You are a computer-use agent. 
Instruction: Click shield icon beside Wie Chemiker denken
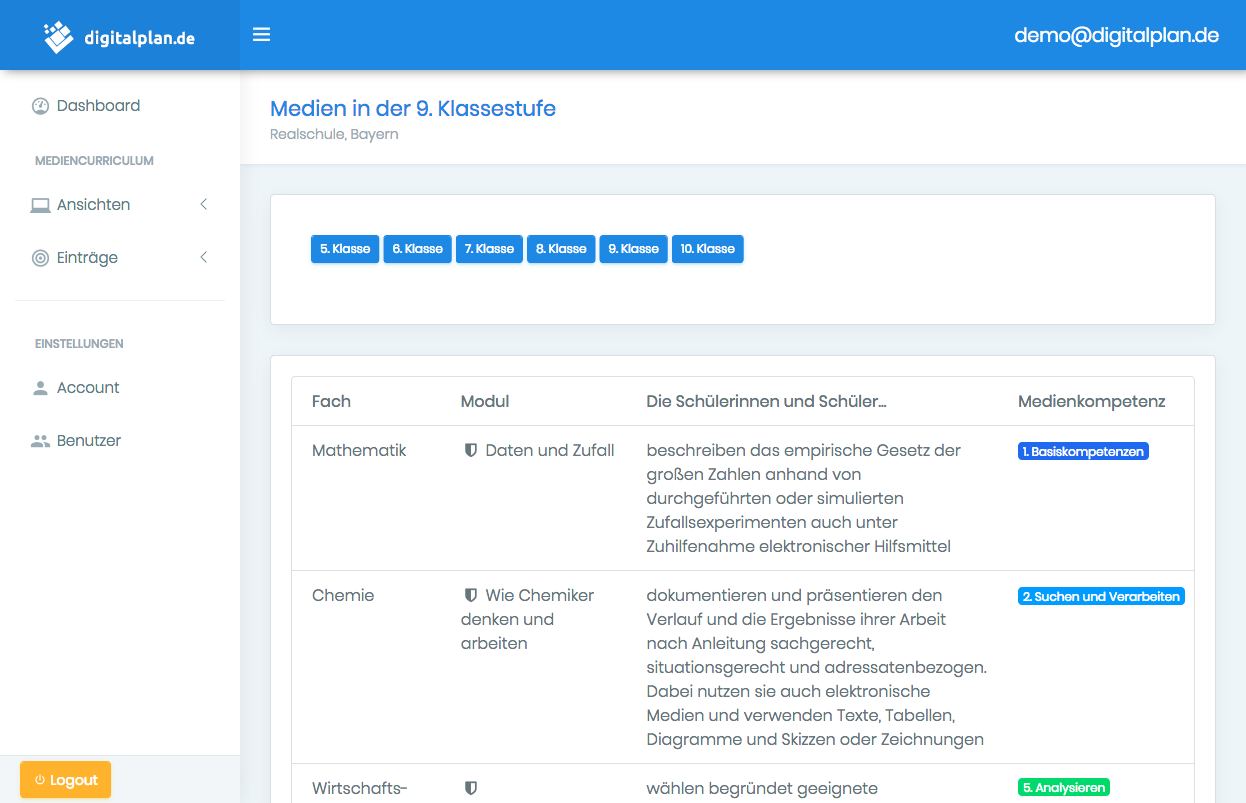pyautogui.click(x=471, y=596)
